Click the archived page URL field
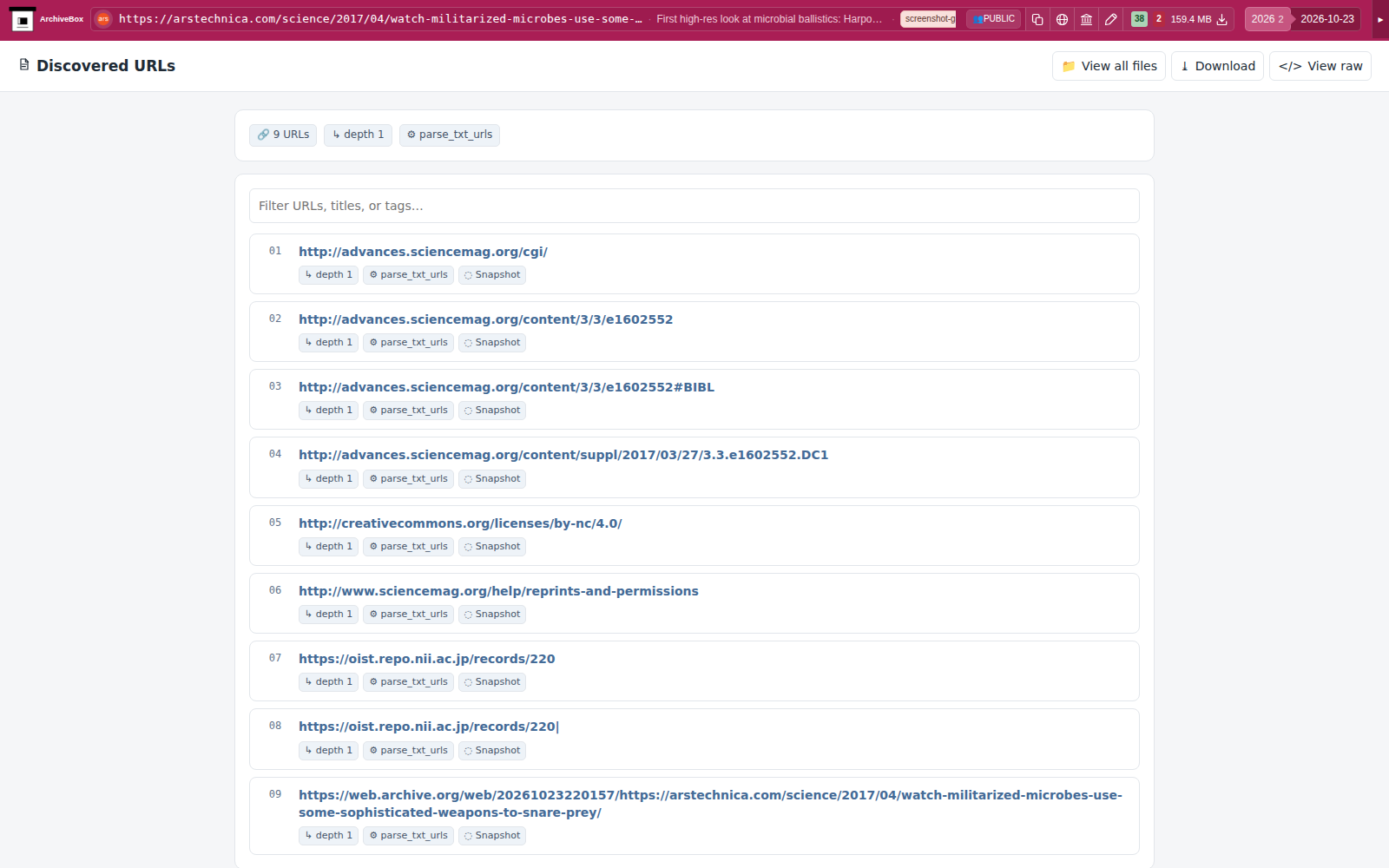This screenshot has width=1389, height=868. pos(380,19)
